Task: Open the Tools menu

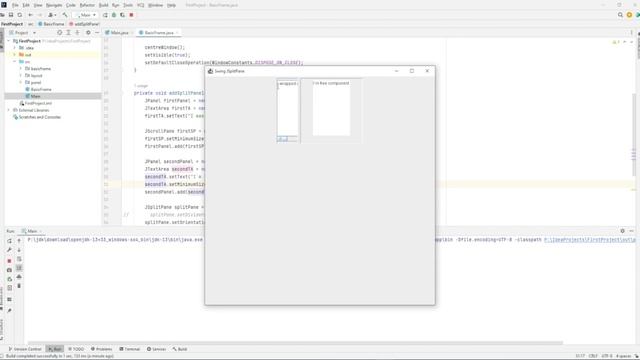Action: [128, 5]
